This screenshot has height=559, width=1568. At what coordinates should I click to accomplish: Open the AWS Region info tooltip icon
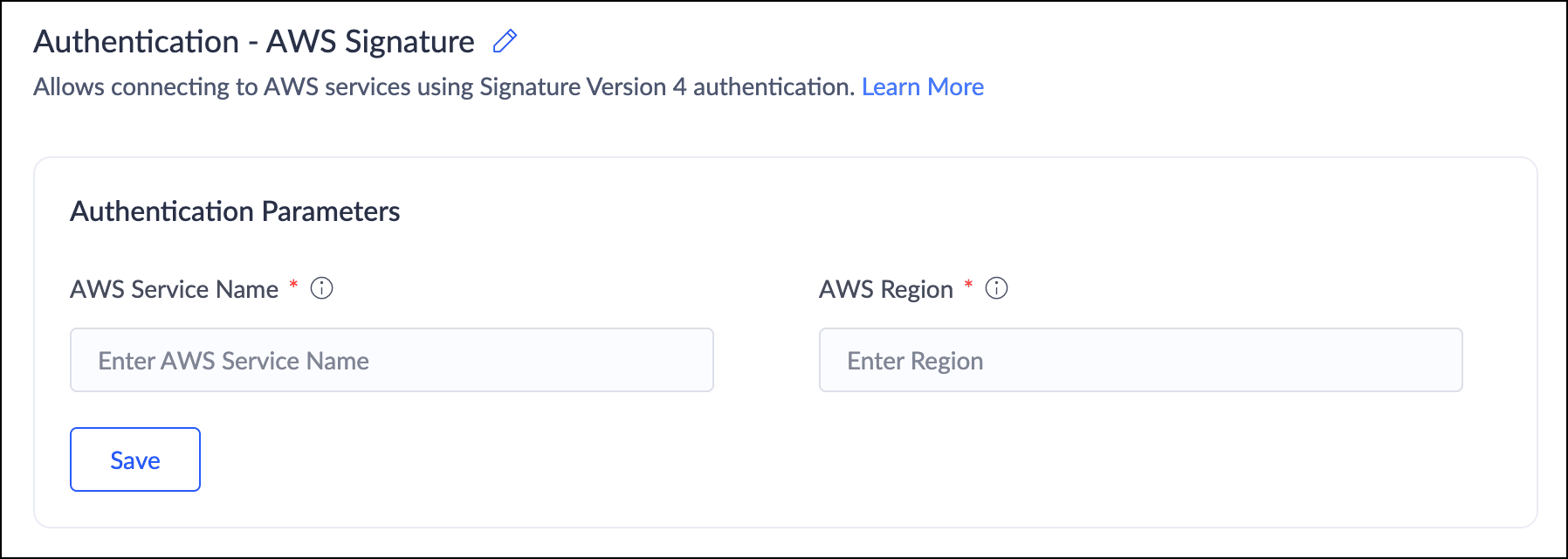996,288
